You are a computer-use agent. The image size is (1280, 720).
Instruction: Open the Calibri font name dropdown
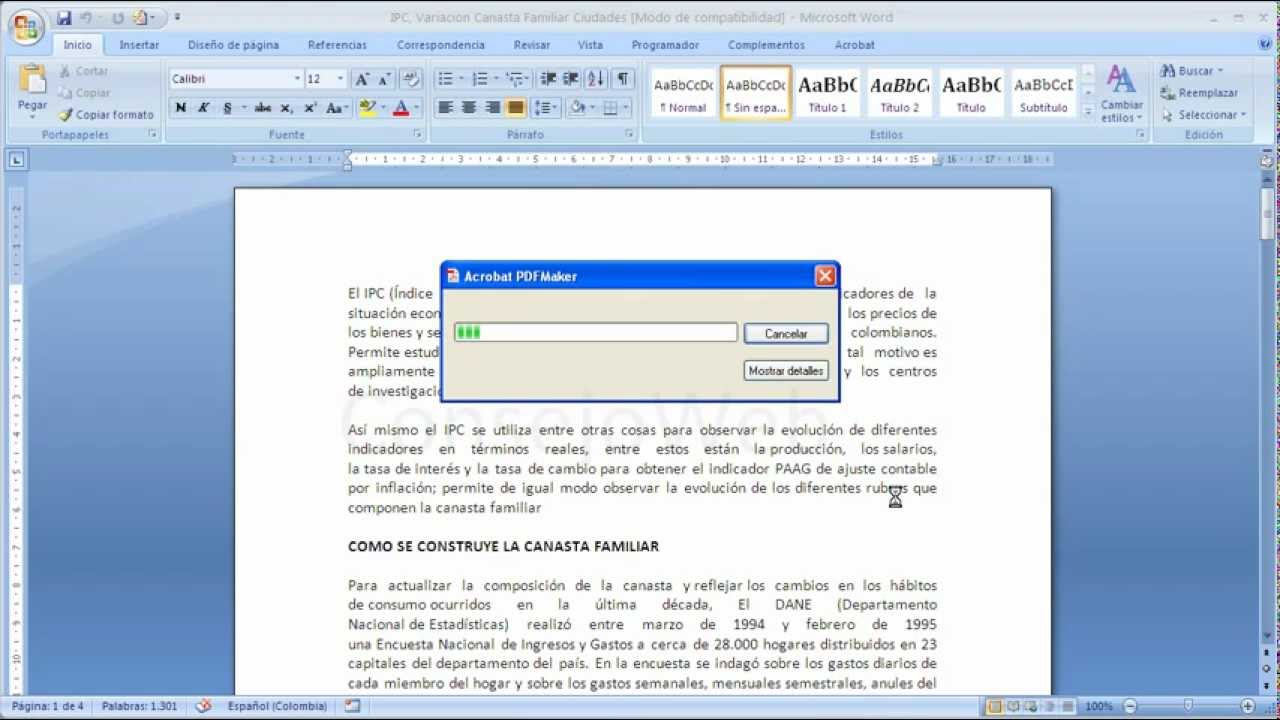[x=297, y=79]
